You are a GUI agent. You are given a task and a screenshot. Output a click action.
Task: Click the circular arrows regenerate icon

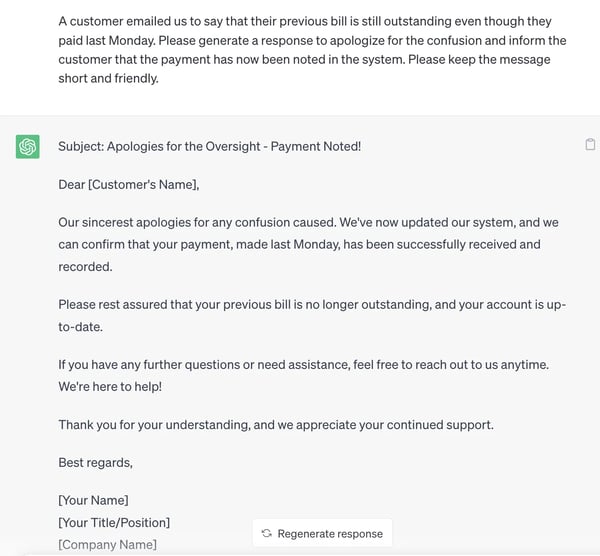[x=266, y=533]
